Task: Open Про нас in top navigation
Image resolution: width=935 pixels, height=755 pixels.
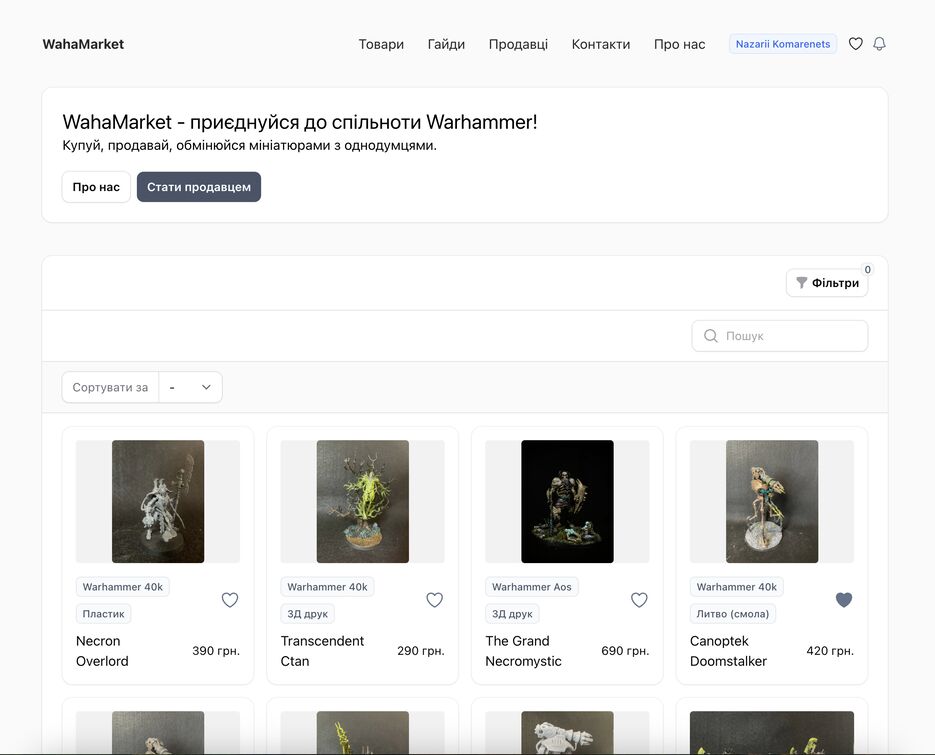Action: [679, 44]
